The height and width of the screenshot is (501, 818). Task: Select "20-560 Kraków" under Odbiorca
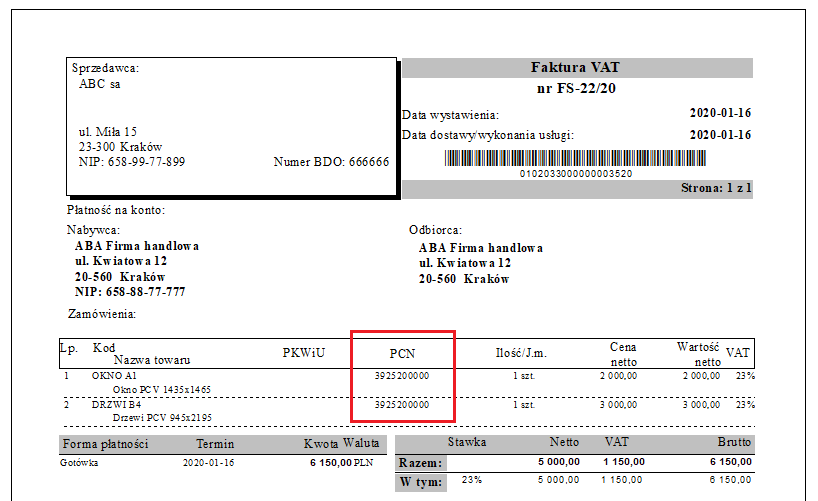[464, 279]
